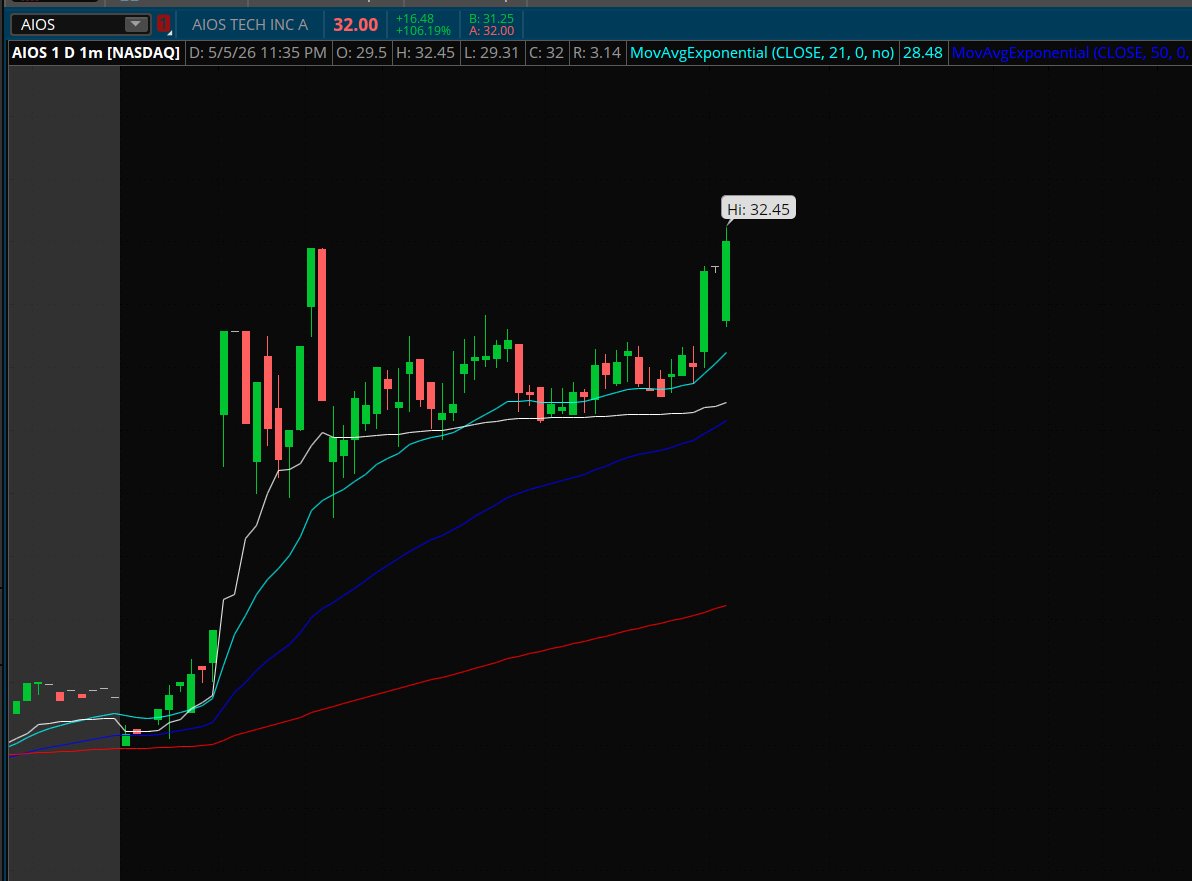Viewport: 1192px width, 881px height.
Task: Click the close value C: 32
Action: tap(546, 52)
